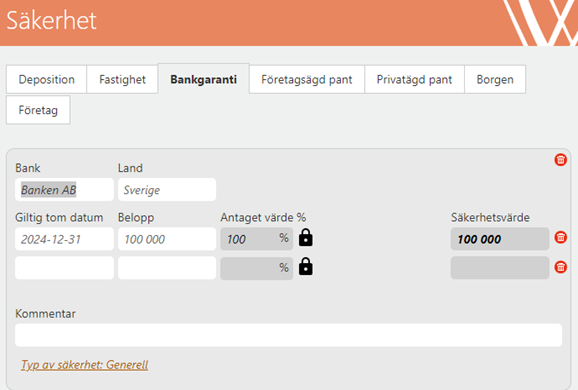Click the Säkerhetsvärde label
The height and width of the screenshot is (390, 578).
pyautogui.click(x=490, y=217)
